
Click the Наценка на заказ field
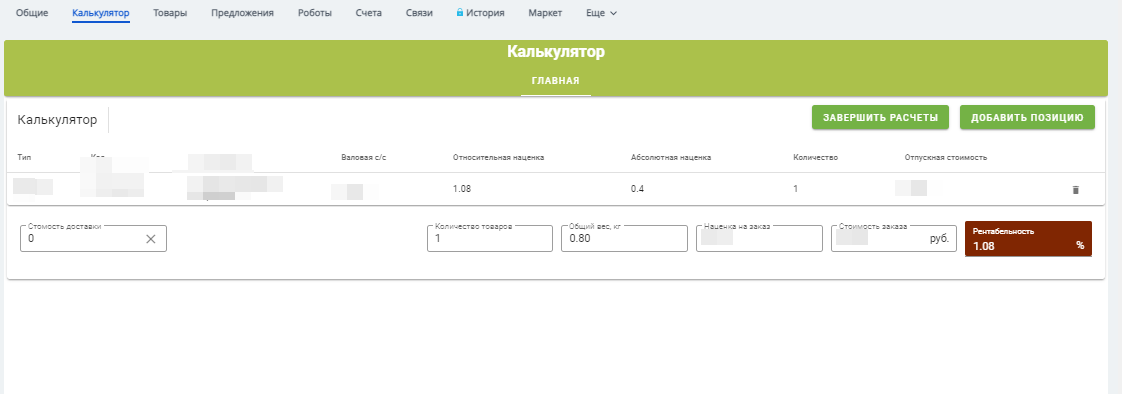click(759, 239)
